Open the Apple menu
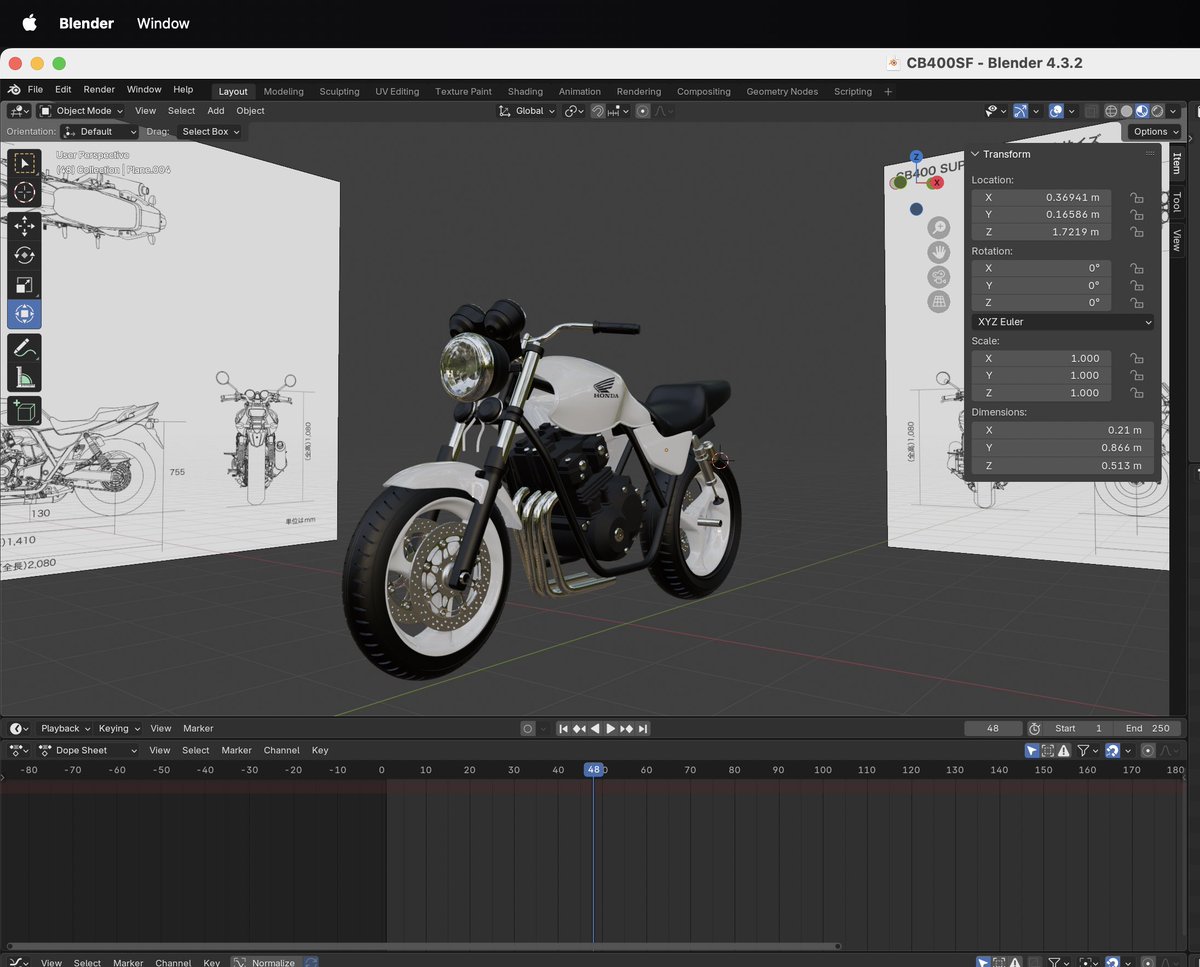The width and height of the screenshot is (1200, 967). 29,22
